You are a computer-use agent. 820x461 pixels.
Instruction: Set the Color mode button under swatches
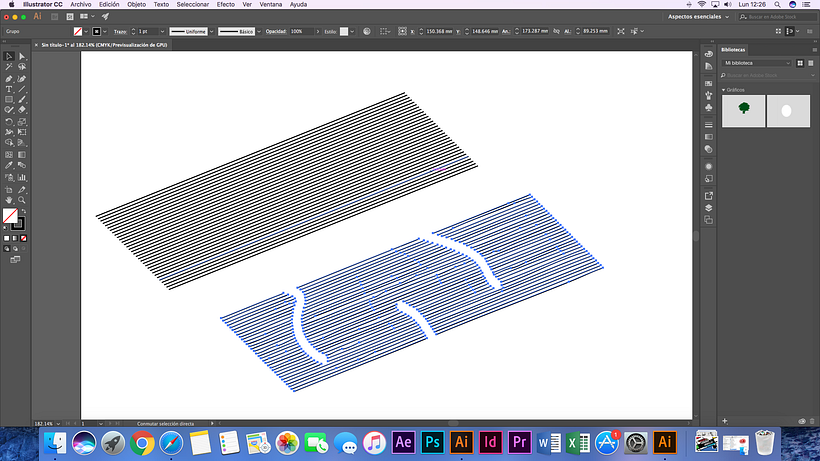pos(7,238)
